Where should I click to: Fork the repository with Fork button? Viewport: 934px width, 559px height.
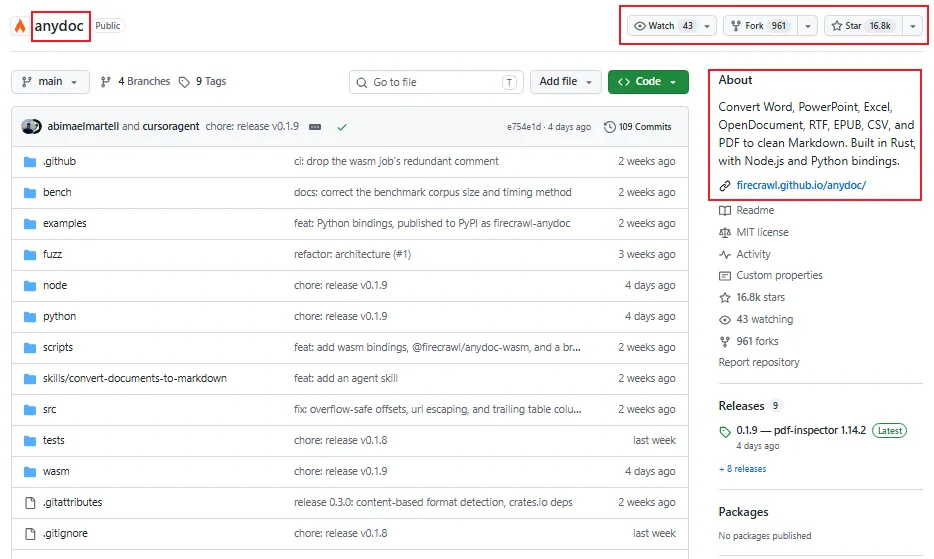(x=761, y=26)
